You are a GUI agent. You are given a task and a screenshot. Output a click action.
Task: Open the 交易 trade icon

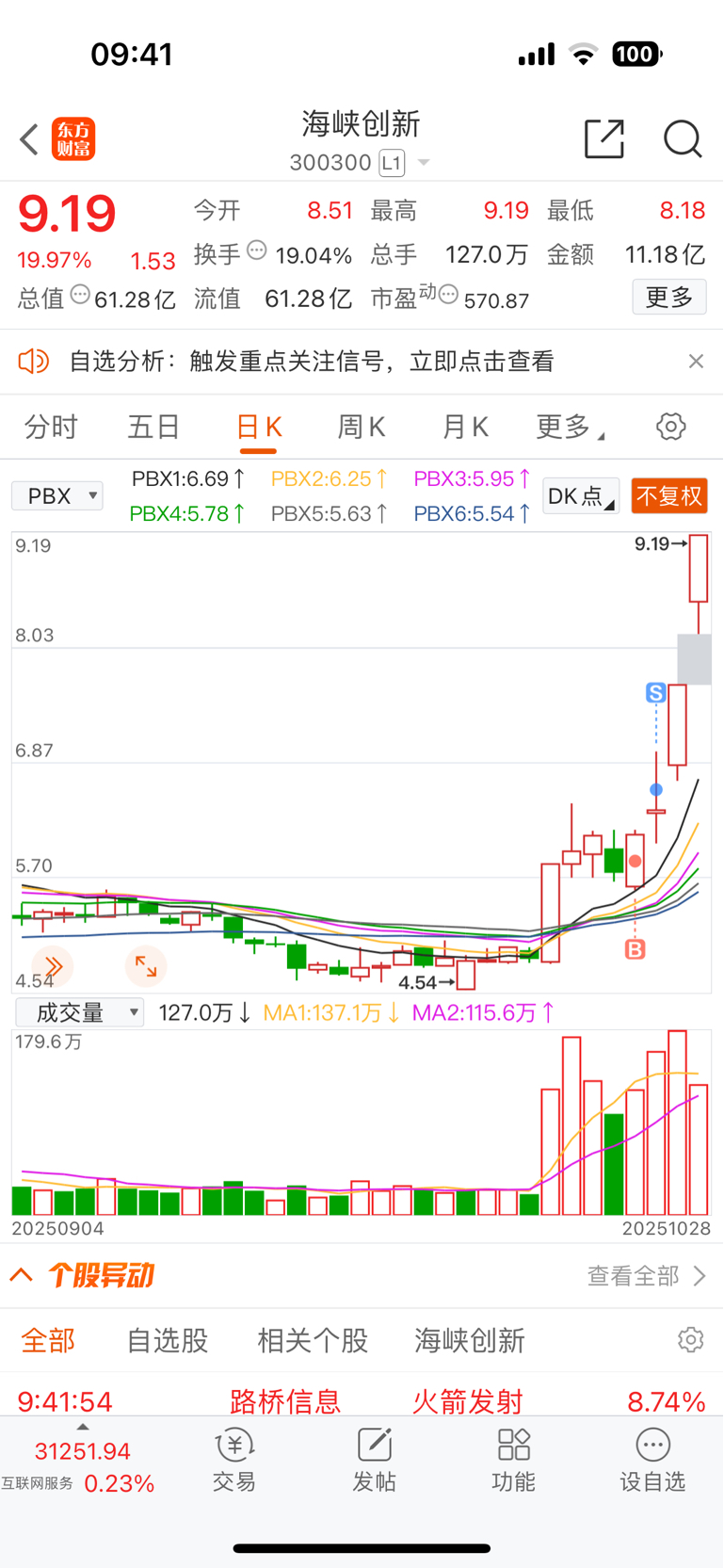click(x=234, y=1461)
